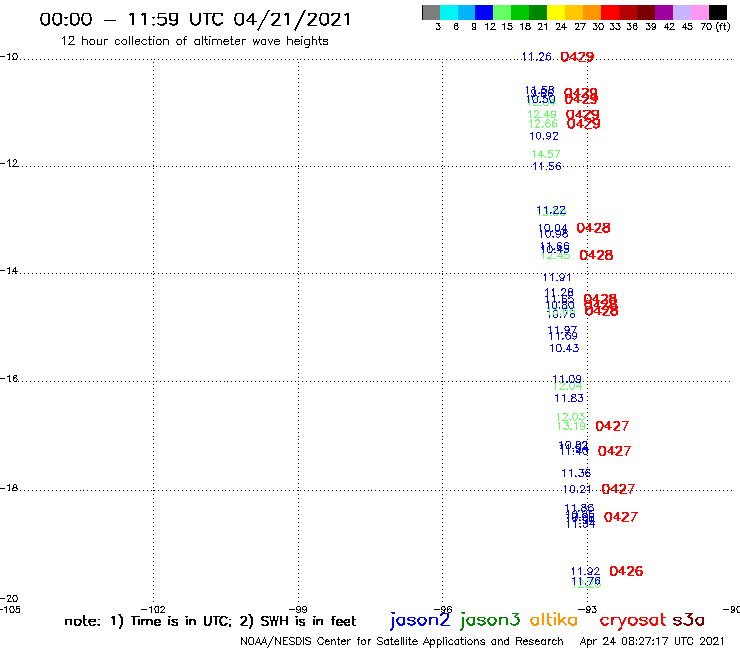Screen dimensions: 740x650
Task: Select the green value '12.49'
Action: tap(542, 114)
